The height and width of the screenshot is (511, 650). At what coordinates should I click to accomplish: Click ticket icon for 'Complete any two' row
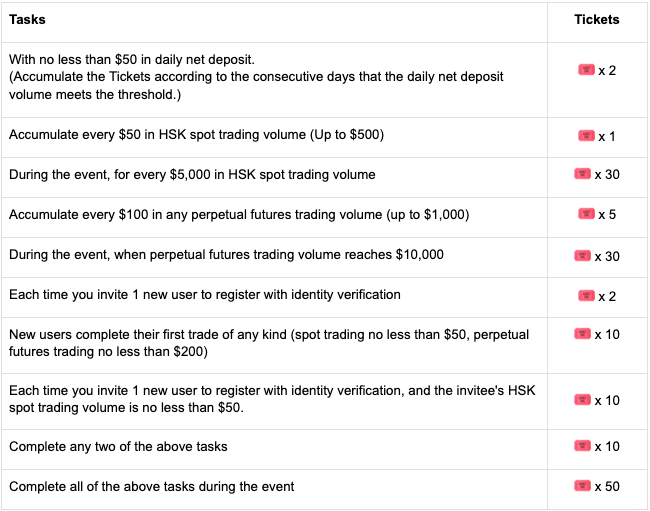583,444
